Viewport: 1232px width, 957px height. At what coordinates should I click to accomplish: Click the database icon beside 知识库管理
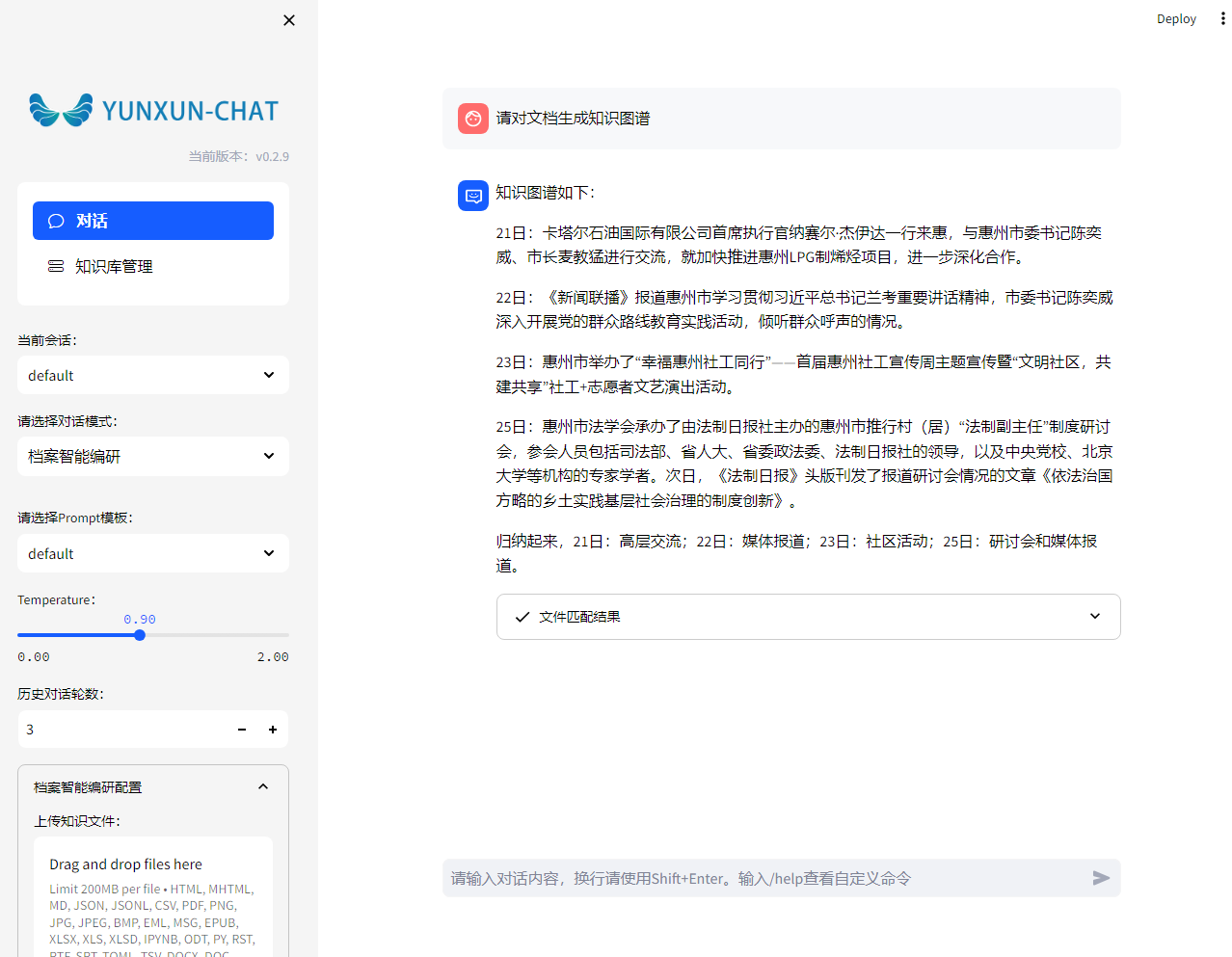point(56,266)
